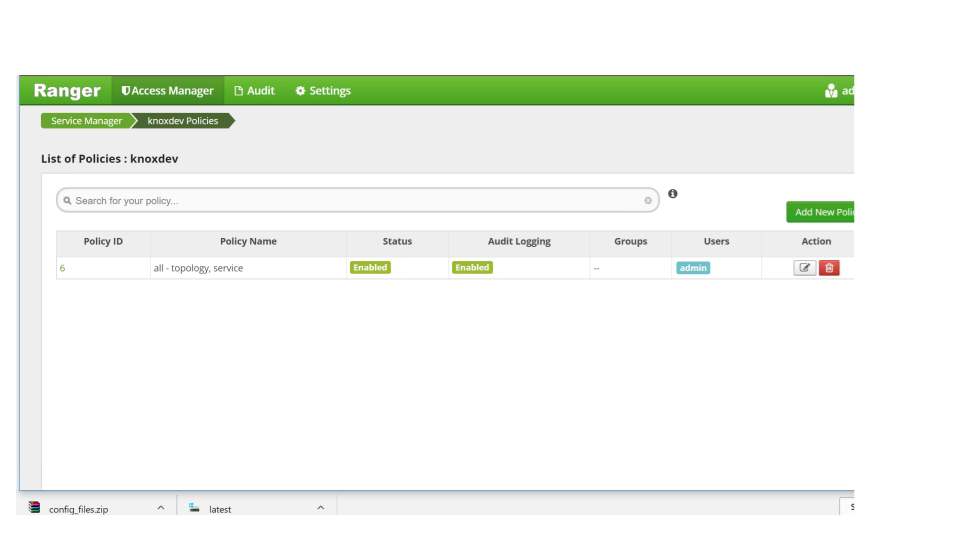
Task: Go to Service Manager breadcrumb
Action: click(x=86, y=121)
